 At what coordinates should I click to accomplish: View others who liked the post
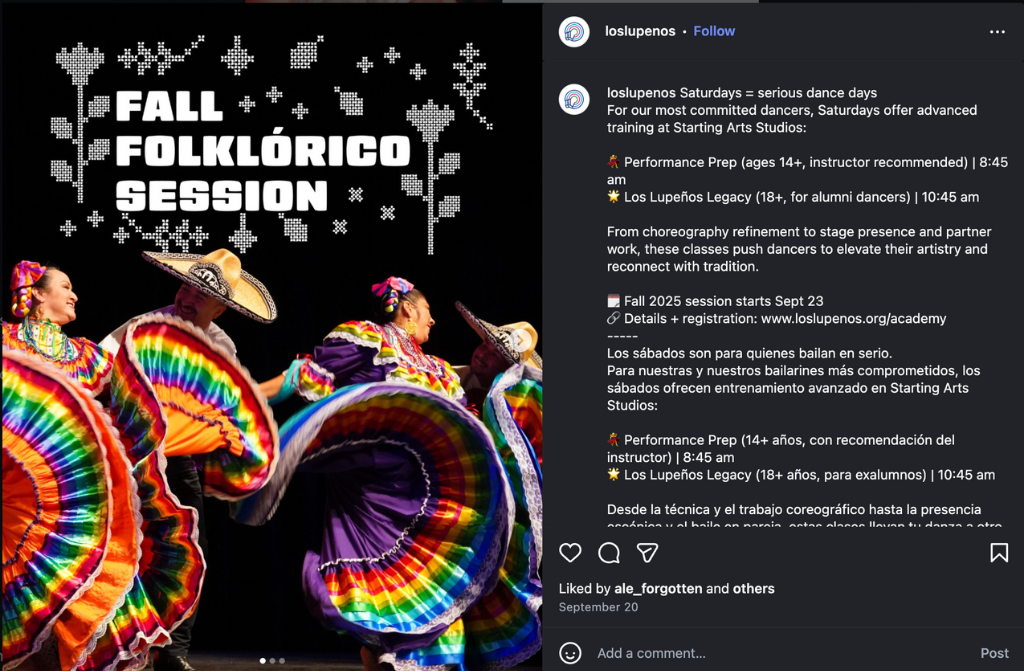click(x=753, y=589)
